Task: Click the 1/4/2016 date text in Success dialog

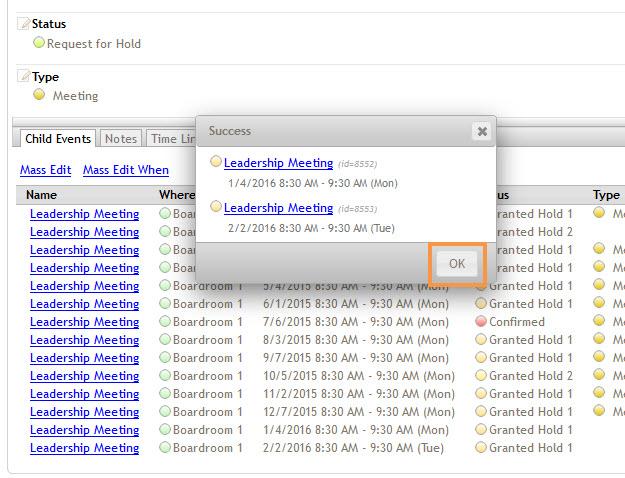Action: click(x=313, y=183)
